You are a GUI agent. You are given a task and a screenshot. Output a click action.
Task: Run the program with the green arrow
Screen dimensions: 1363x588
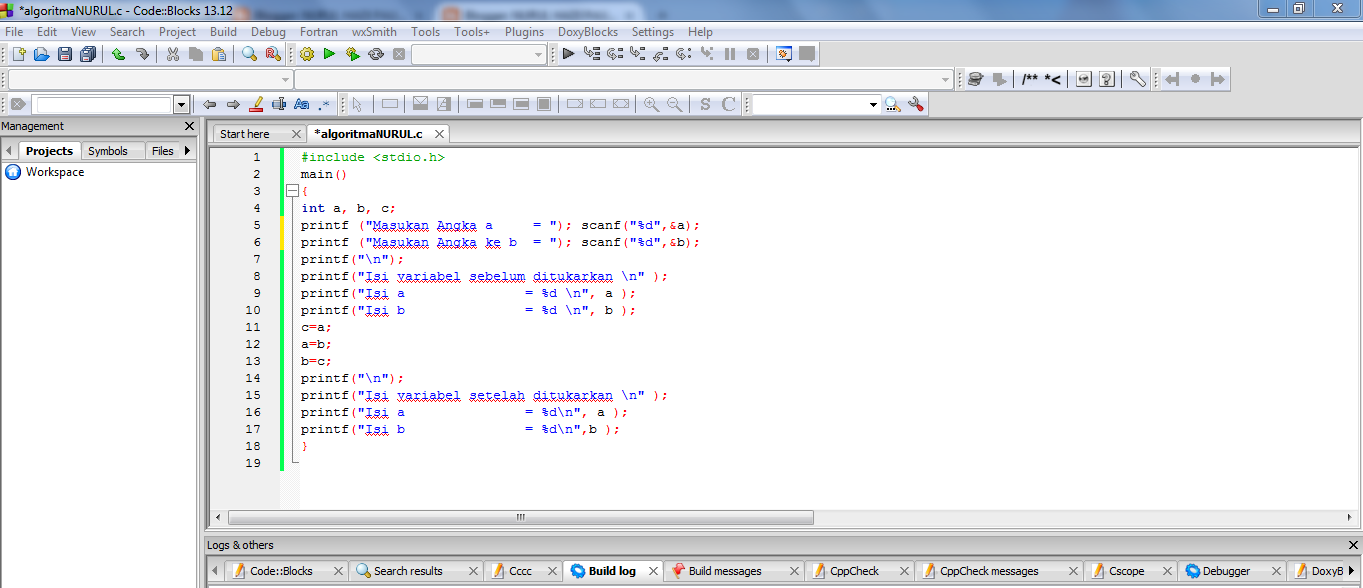[329, 54]
